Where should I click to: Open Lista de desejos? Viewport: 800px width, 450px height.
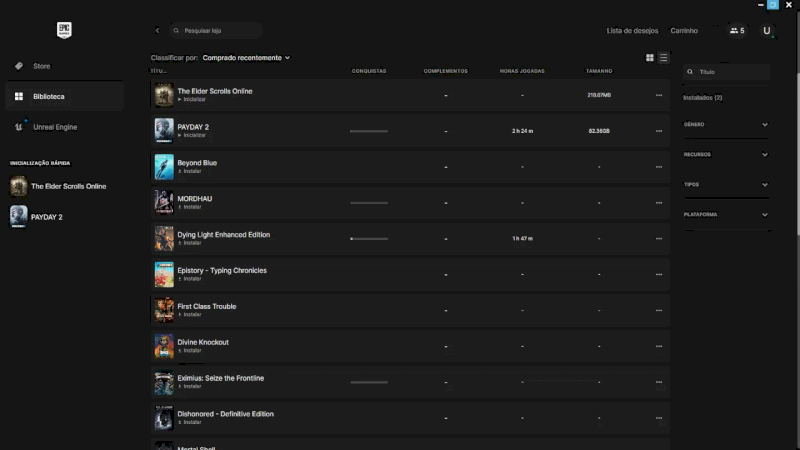[x=632, y=31]
